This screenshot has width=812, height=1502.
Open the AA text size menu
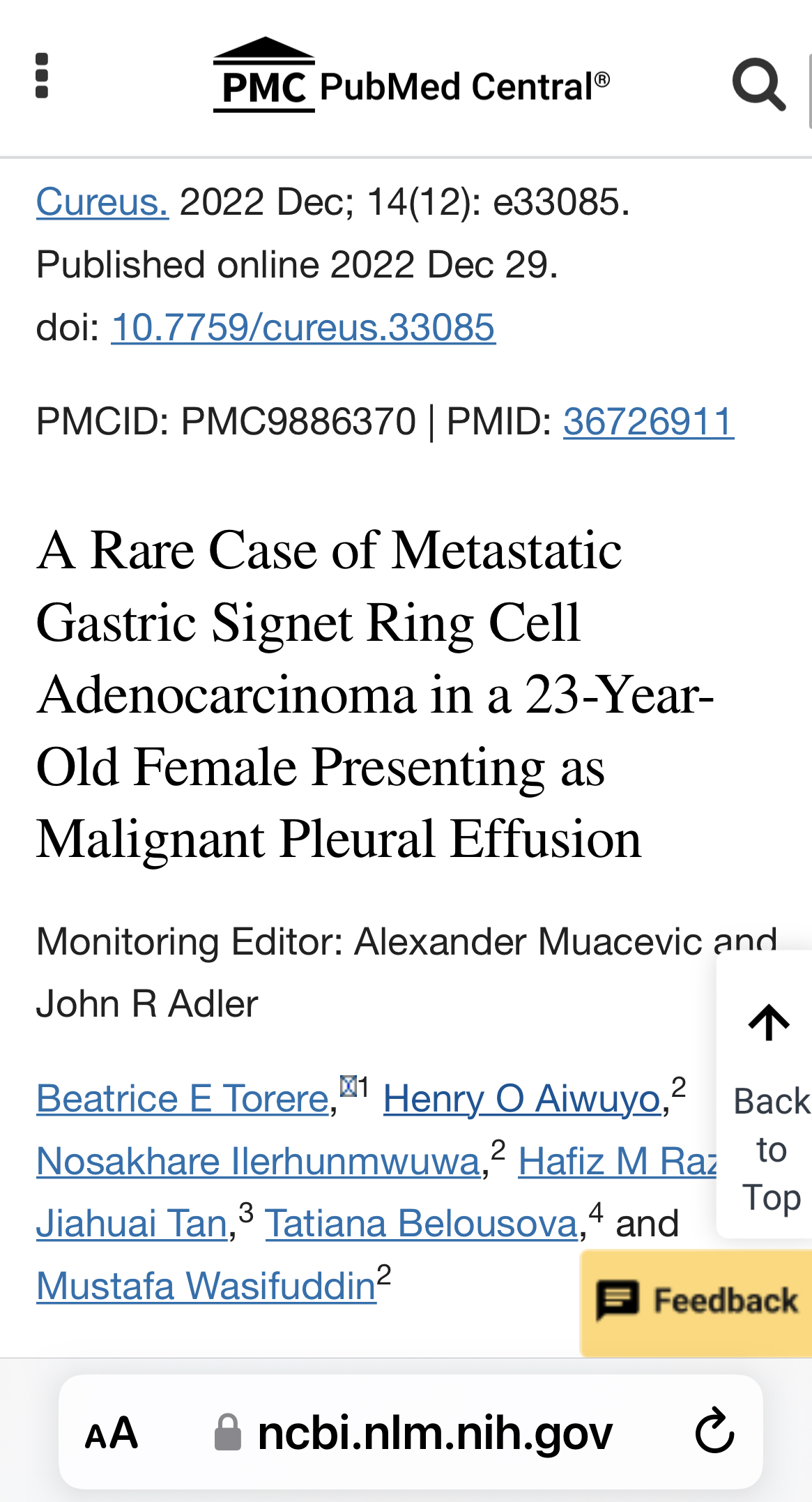[x=112, y=1434]
